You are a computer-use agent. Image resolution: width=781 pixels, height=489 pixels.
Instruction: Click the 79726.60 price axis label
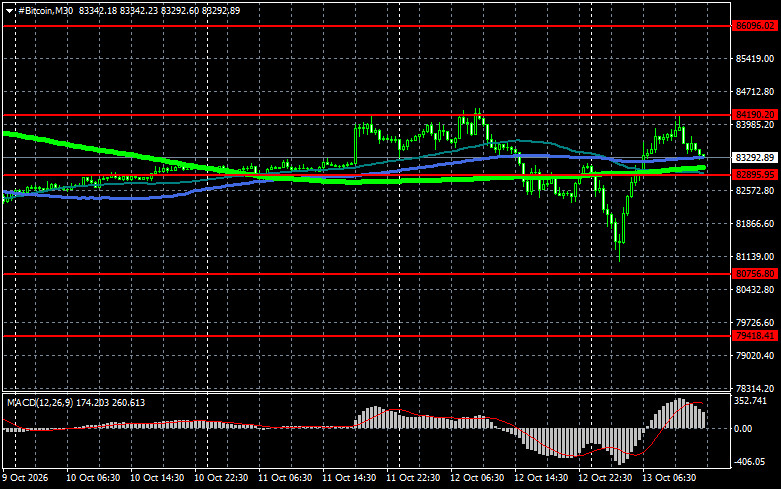[x=755, y=323]
